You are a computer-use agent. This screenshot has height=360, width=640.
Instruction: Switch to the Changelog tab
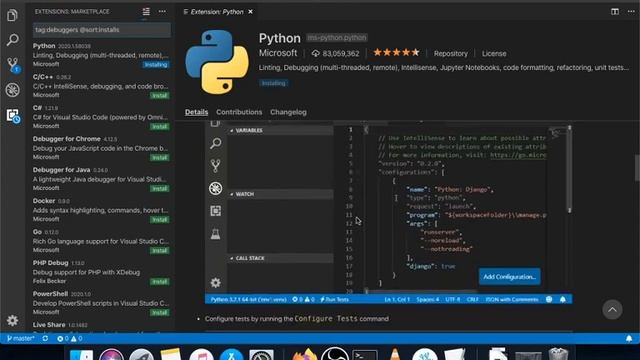(288, 112)
